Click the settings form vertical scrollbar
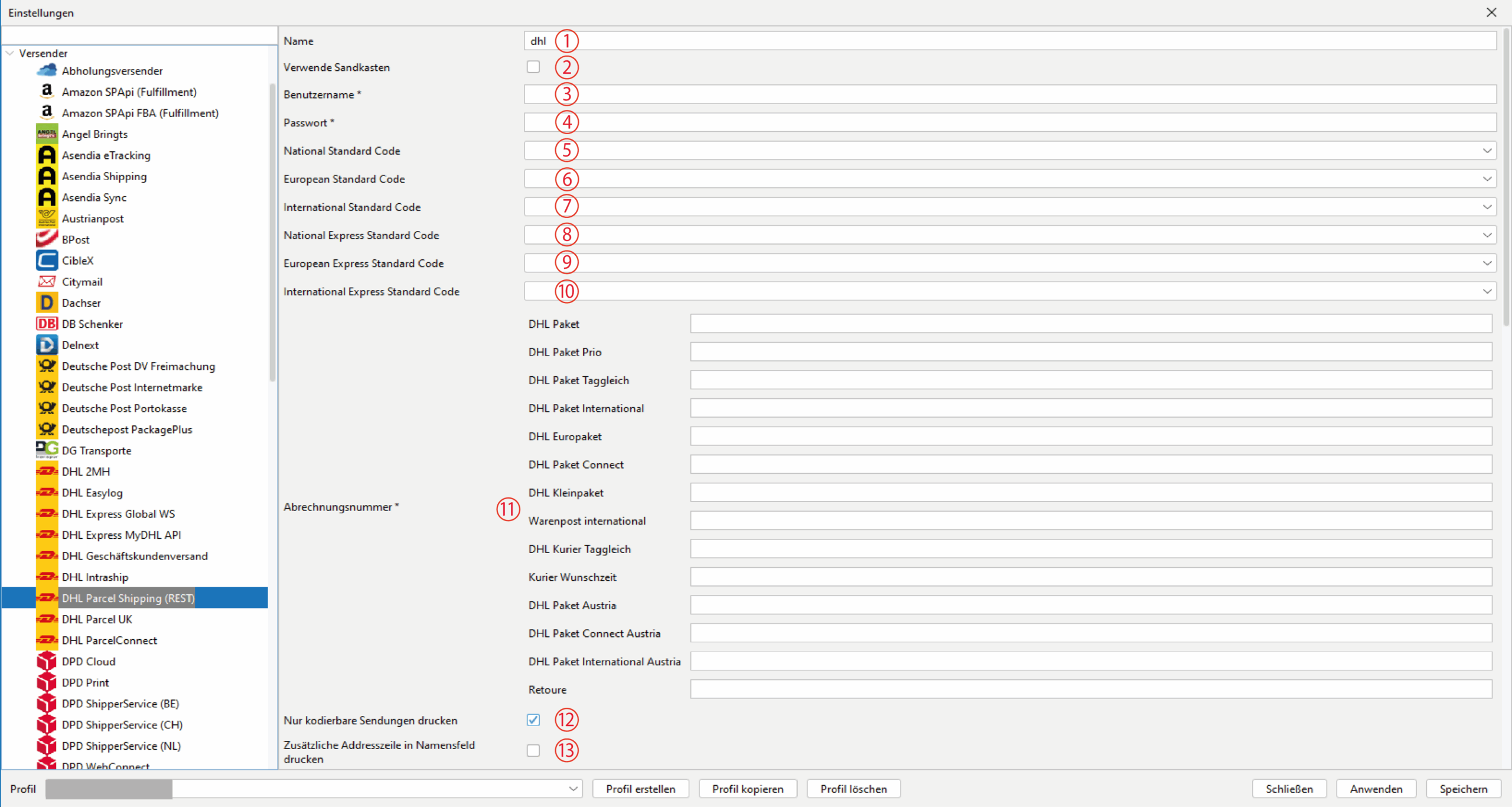This screenshot has width=1512, height=807. click(x=1506, y=177)
